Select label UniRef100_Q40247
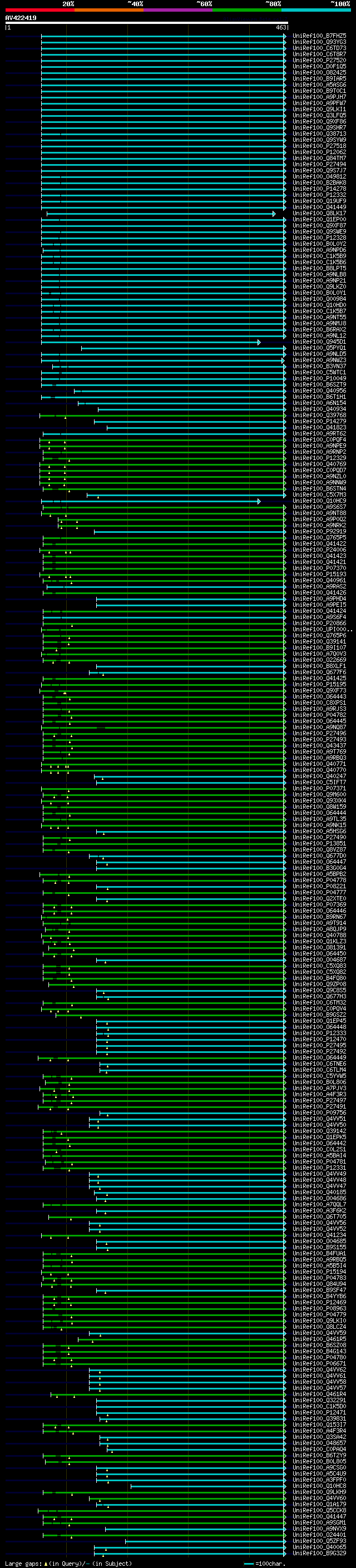Image resolution: width=356 pixels, height=1568 pixels. [x=319, y=776]
